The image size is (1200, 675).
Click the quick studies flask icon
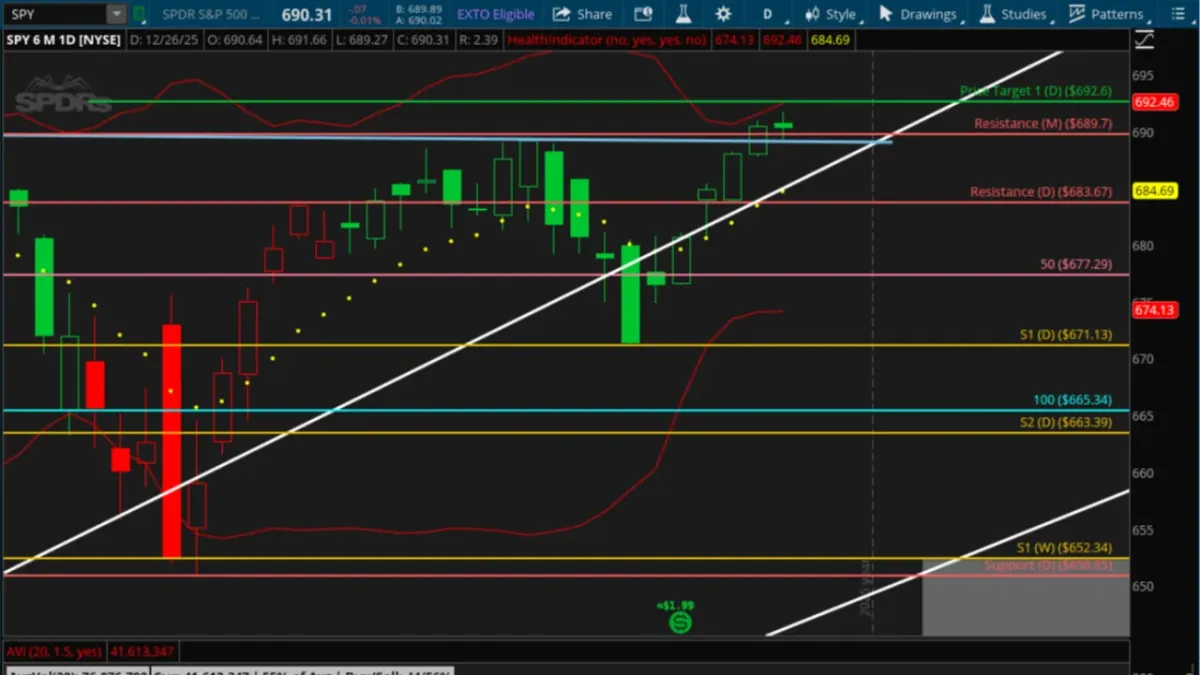pos(682,13)
